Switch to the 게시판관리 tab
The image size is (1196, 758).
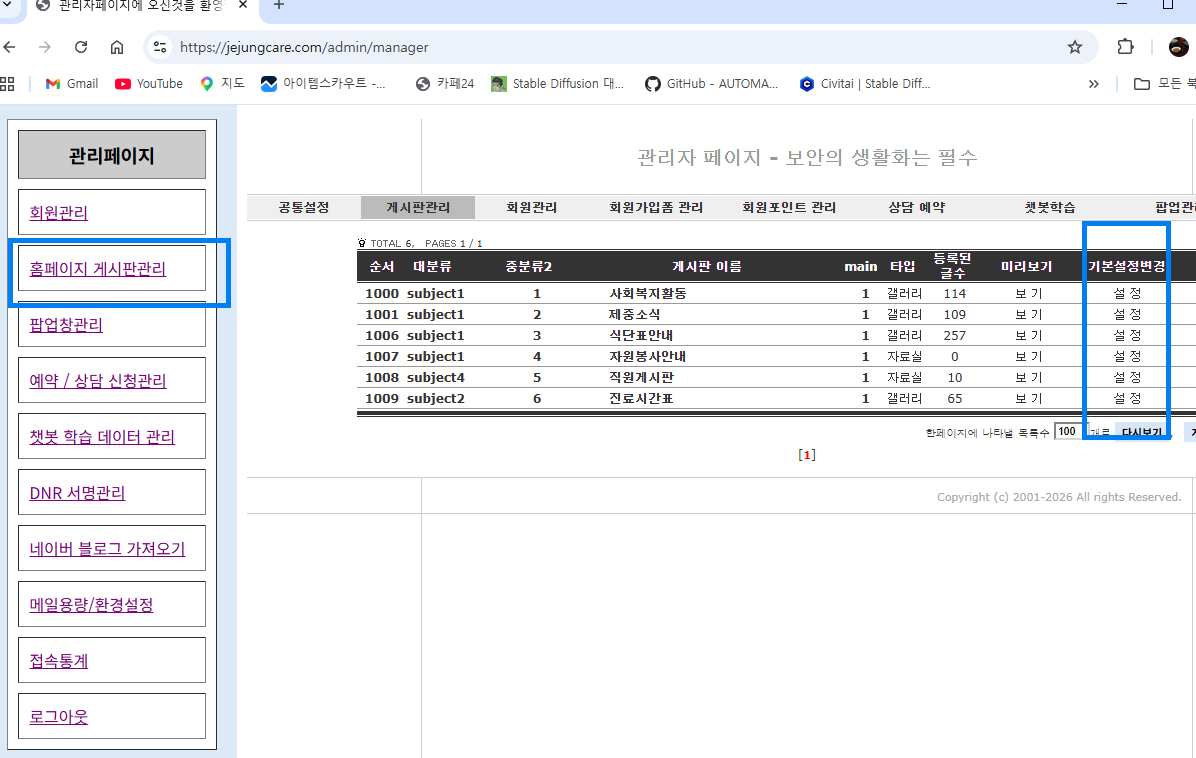(418, 207)
